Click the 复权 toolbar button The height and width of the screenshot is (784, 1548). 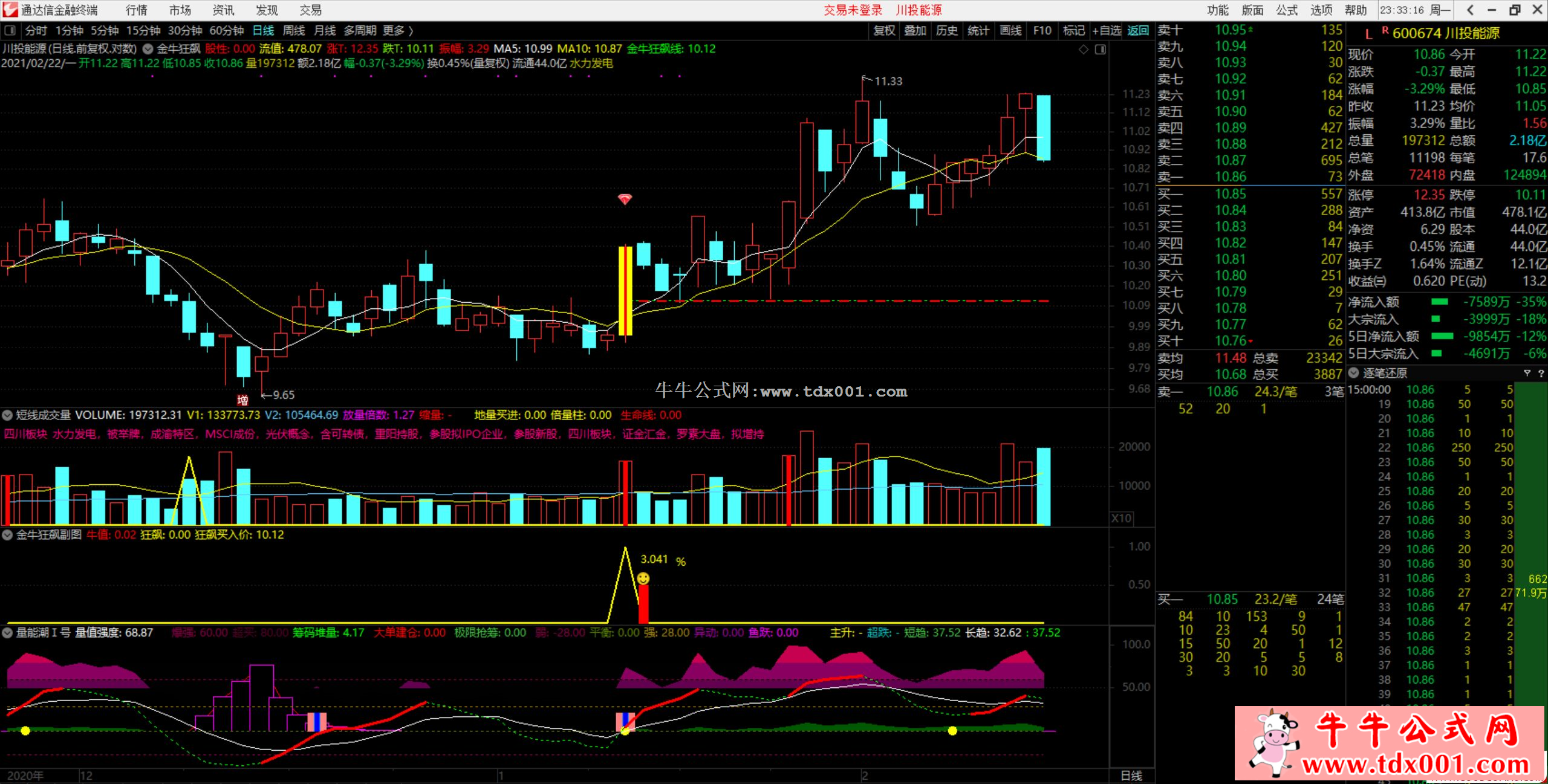point(884,30)
